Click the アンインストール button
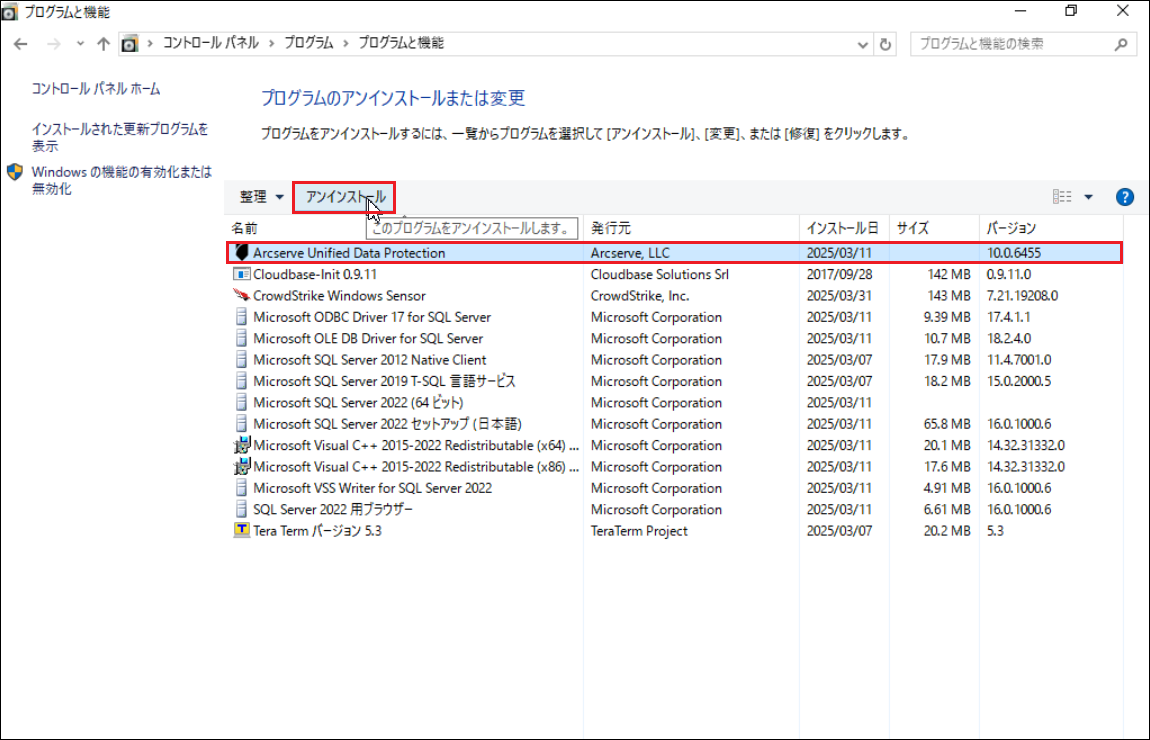 tap(344, 197)
